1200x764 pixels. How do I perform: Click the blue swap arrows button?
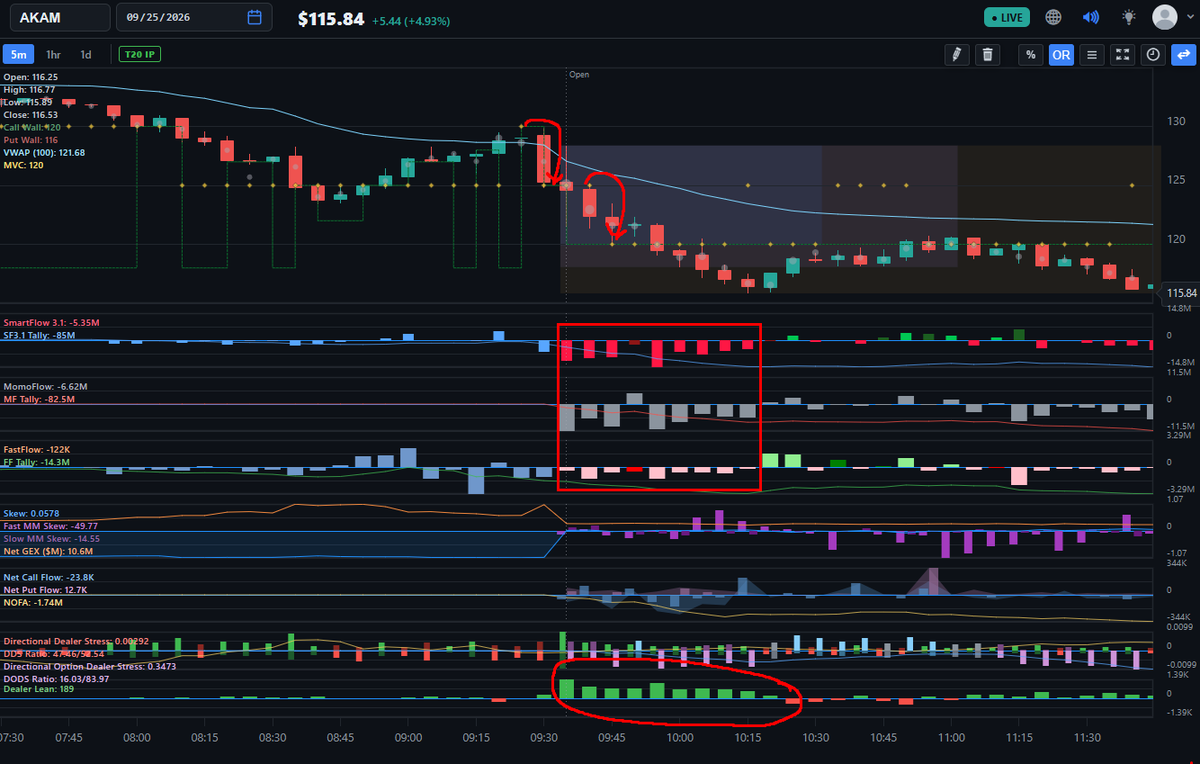coord(1185,55)
